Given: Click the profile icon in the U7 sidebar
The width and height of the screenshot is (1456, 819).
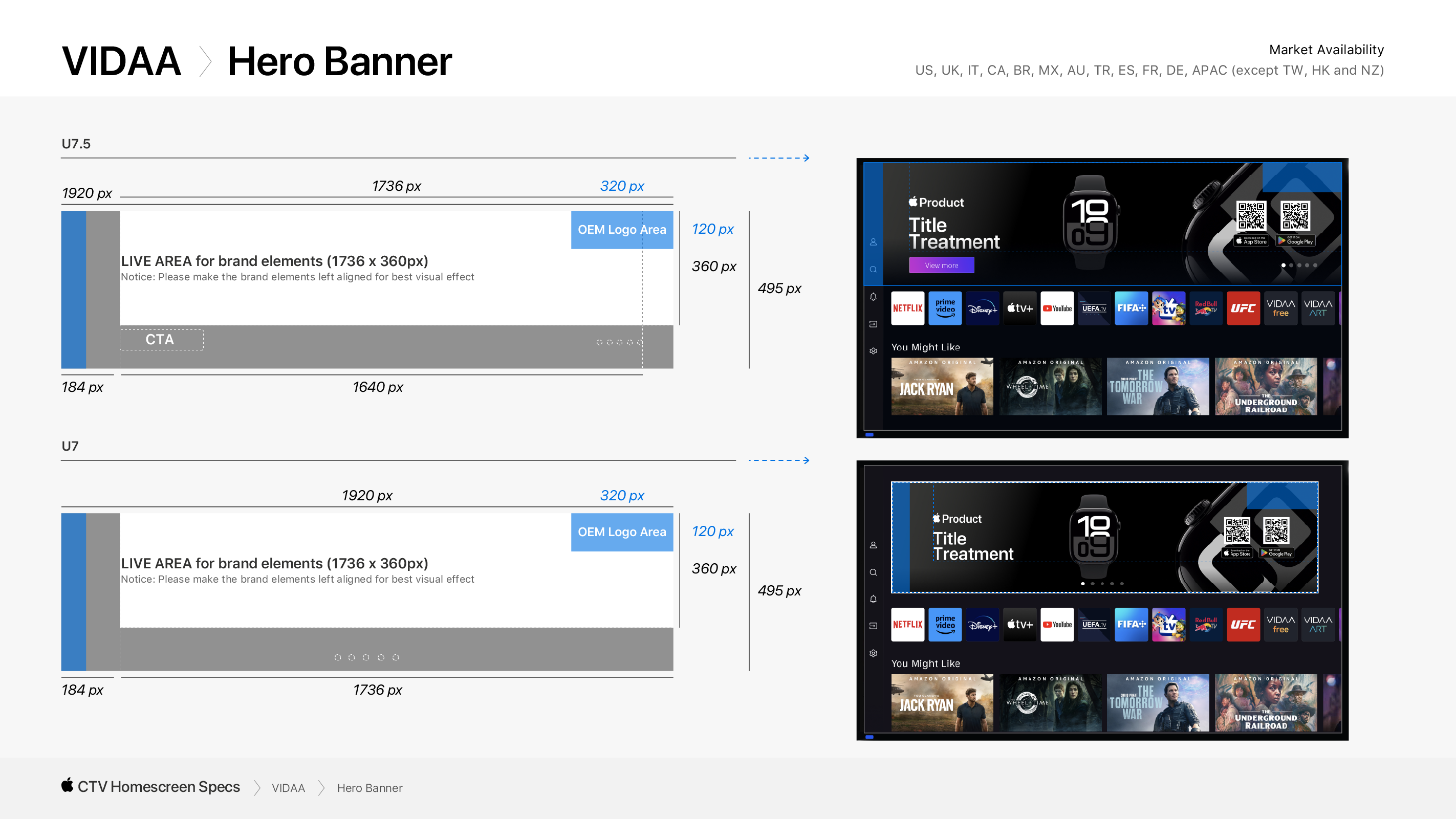Looking at the screenshot, I should pyautogui.click(x=873, y=545).
